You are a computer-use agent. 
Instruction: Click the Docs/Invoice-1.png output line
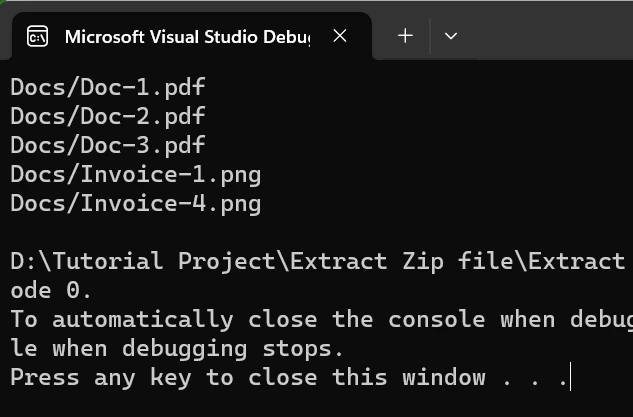coord(136,175)
